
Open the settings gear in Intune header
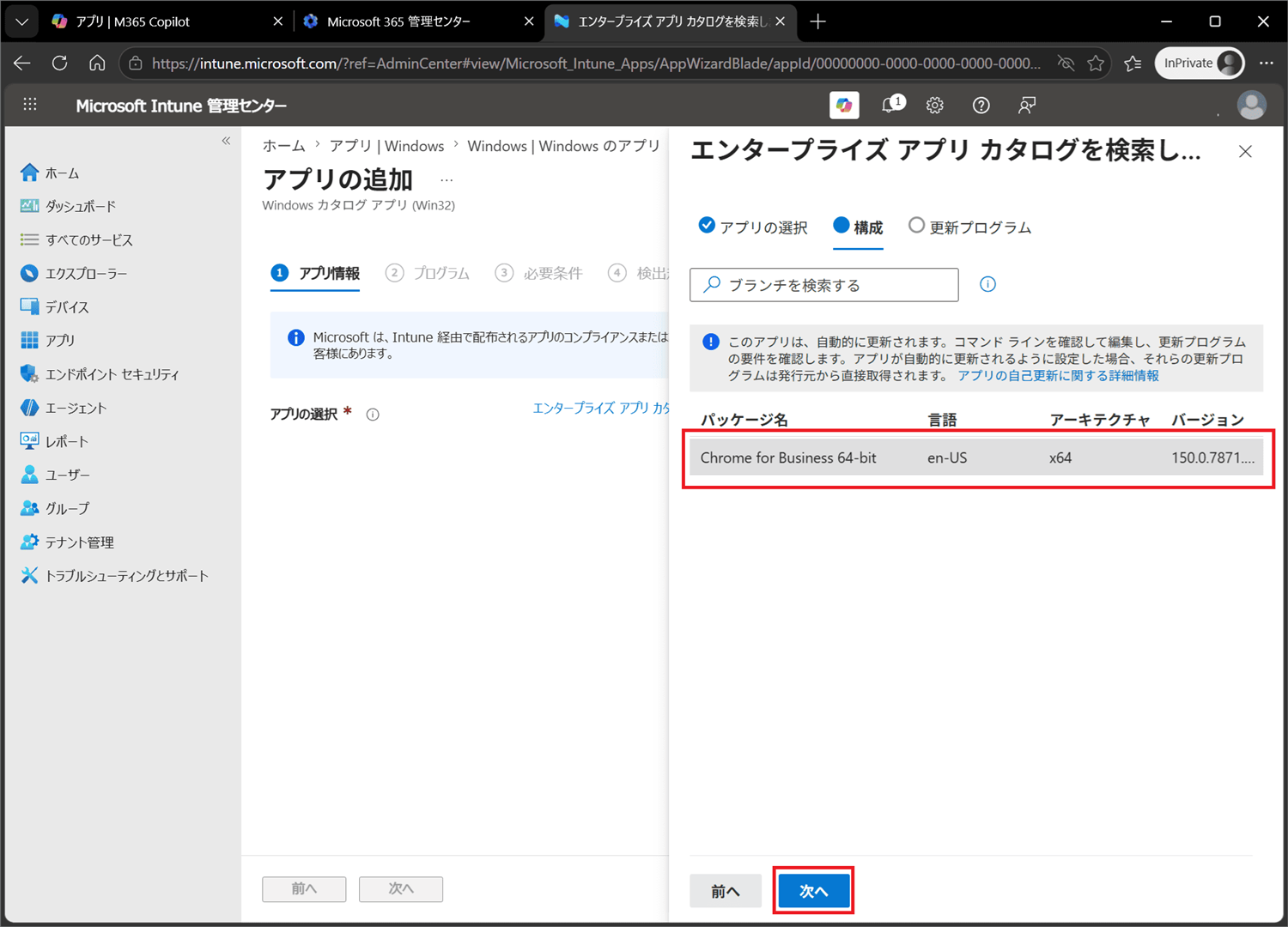click(935, 105)
